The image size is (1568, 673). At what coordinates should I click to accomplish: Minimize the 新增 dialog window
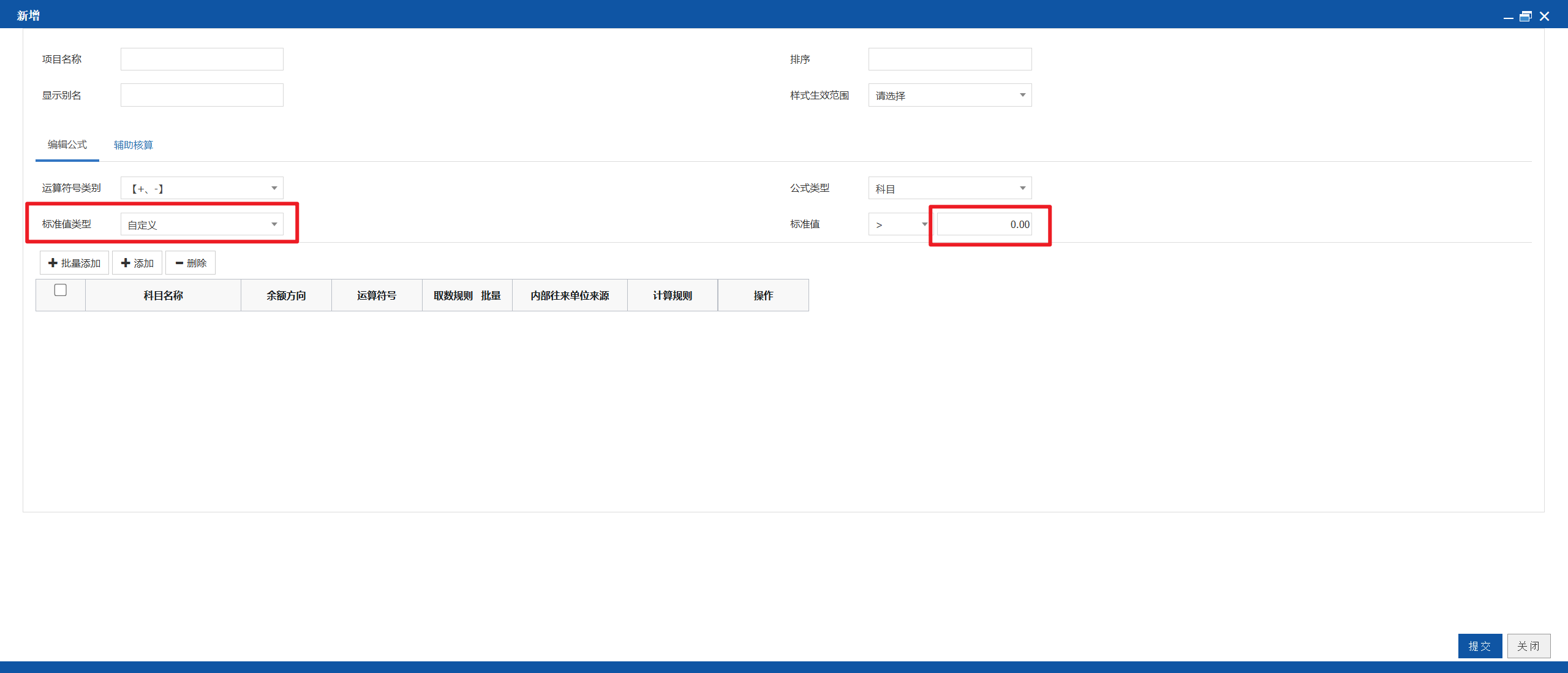1508,17
